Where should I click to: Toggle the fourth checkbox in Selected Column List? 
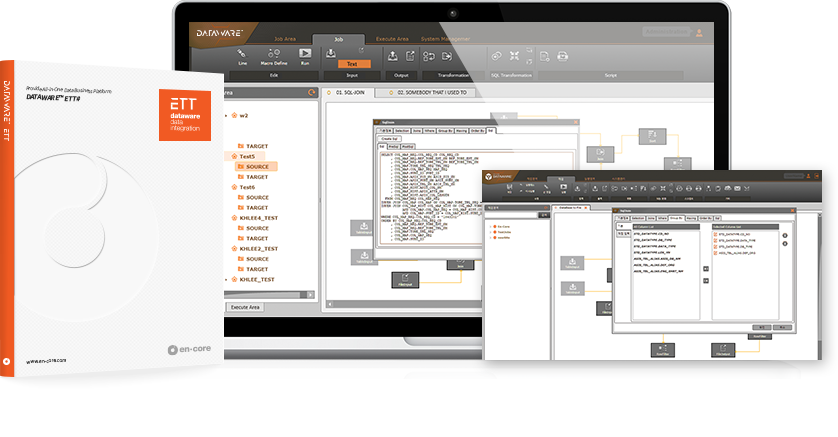(x=716, y=253)
